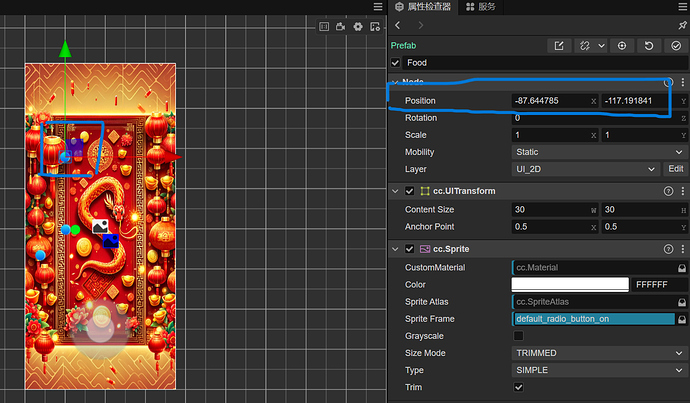Edit the Rotation value field
690x403 pixels.
(599, 118)
